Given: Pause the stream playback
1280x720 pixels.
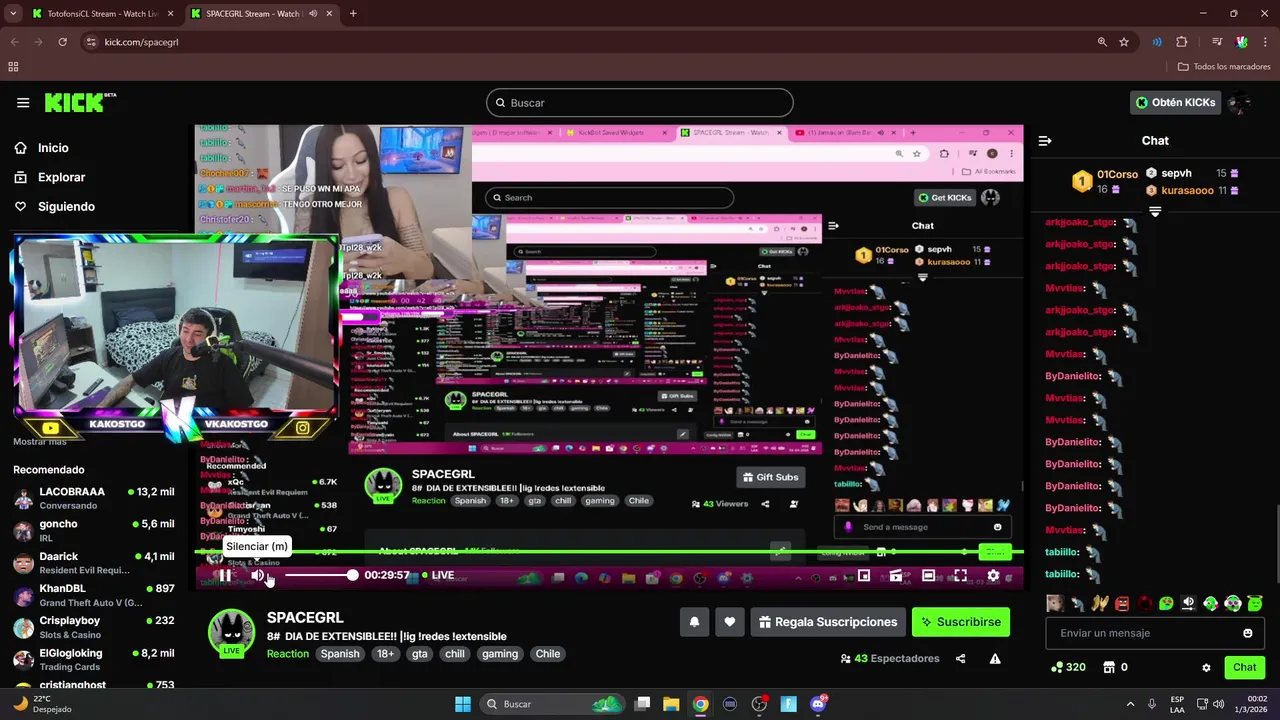Looking at the screenshot, I should 225,575.
